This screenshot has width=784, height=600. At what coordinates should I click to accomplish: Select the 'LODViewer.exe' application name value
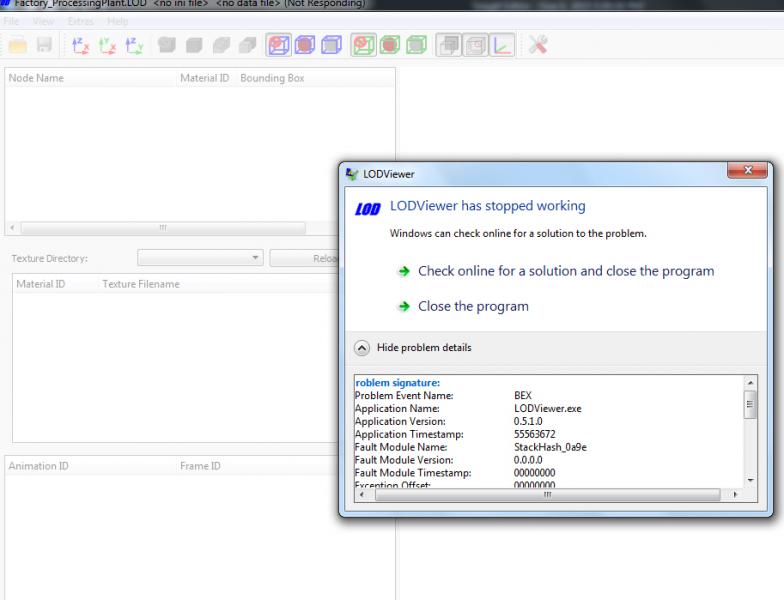point(548,408)
